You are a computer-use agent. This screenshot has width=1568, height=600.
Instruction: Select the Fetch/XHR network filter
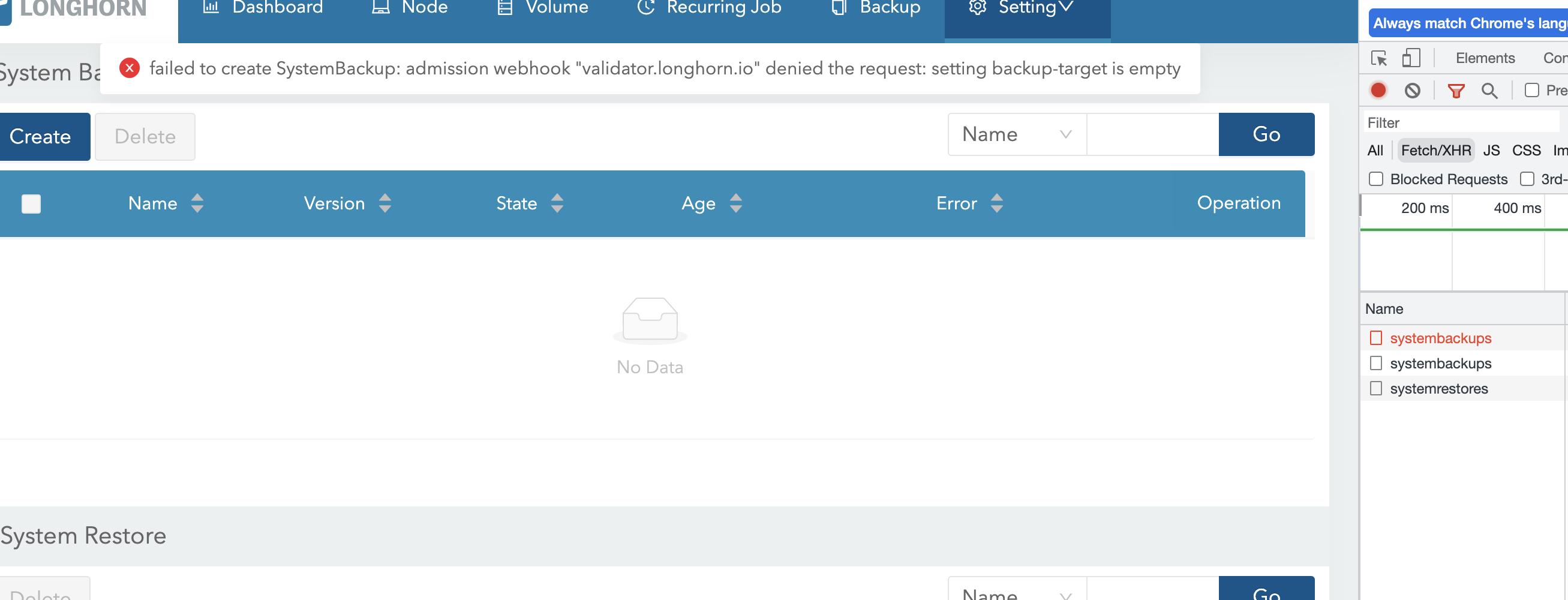(x=1435, y=150)
